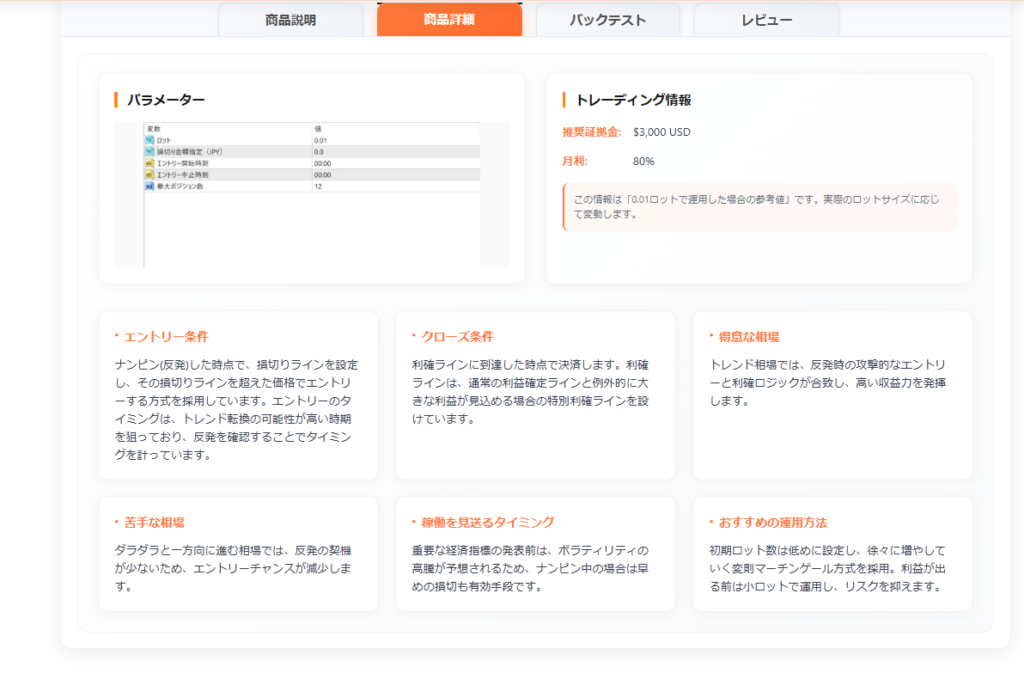Click the エントリー中止時刻 parameter icon

pos(150,175)
